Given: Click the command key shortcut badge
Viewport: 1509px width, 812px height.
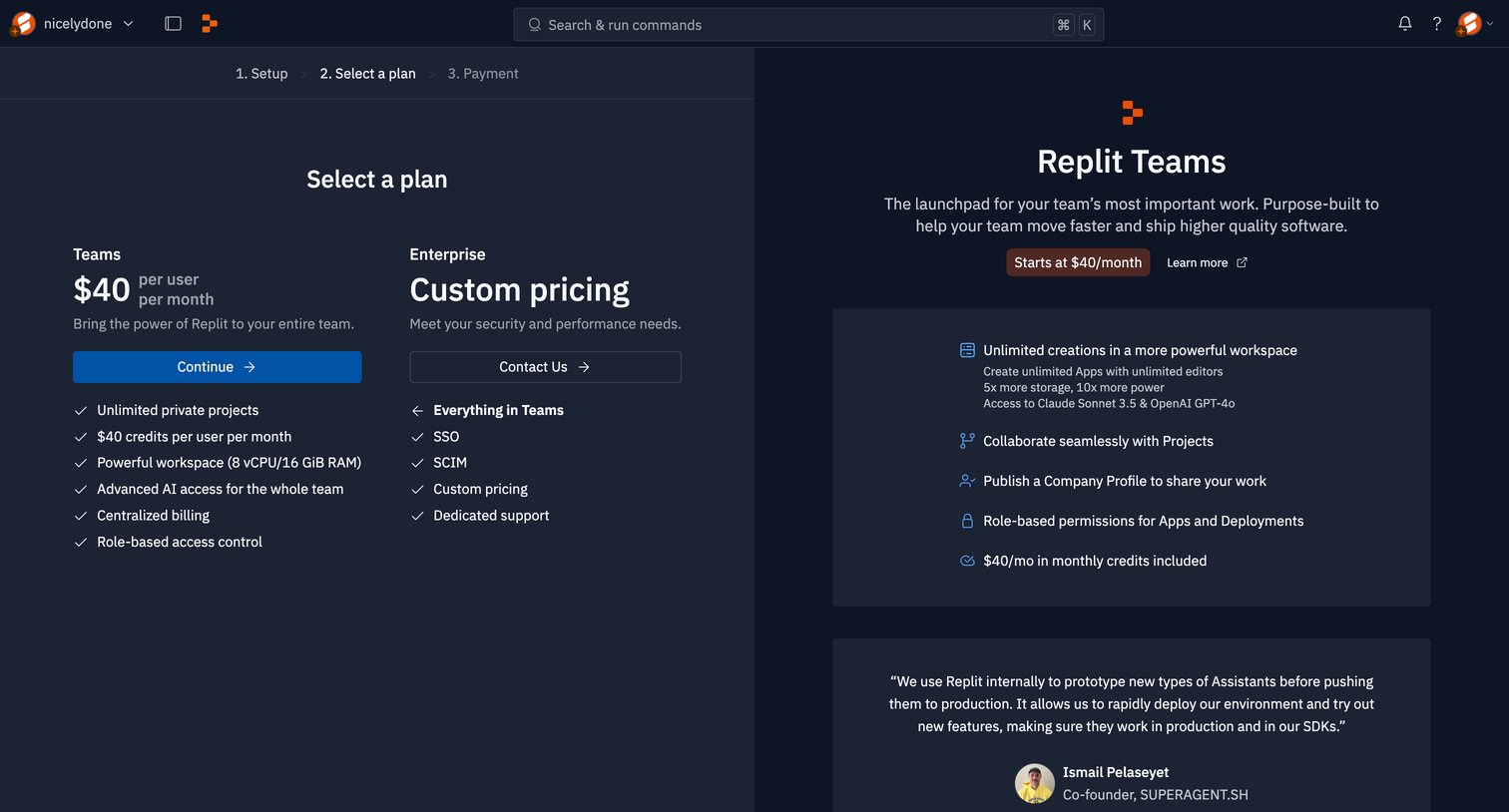Looking at the screenshot, I should (x=1063, y=25).
